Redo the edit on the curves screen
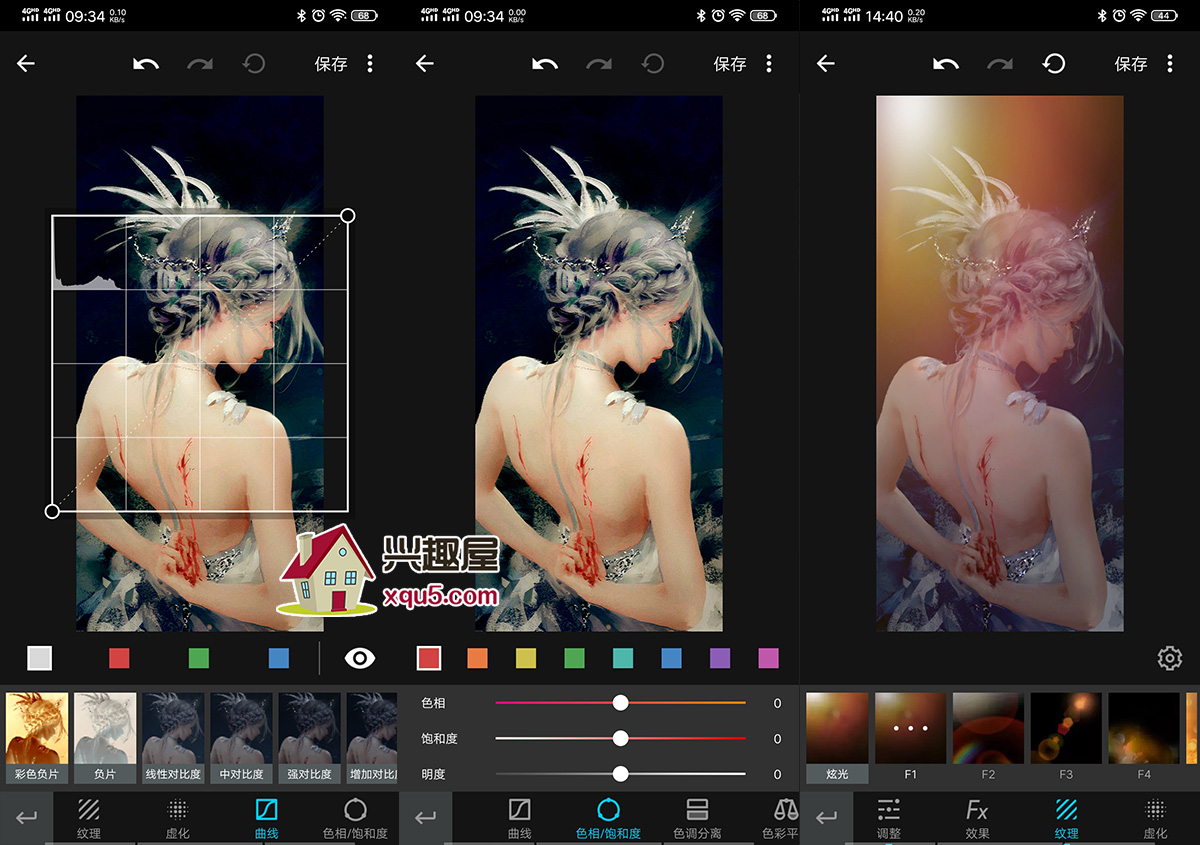Viewport: 1200px width, 845px height. click(x=200, y=63)
